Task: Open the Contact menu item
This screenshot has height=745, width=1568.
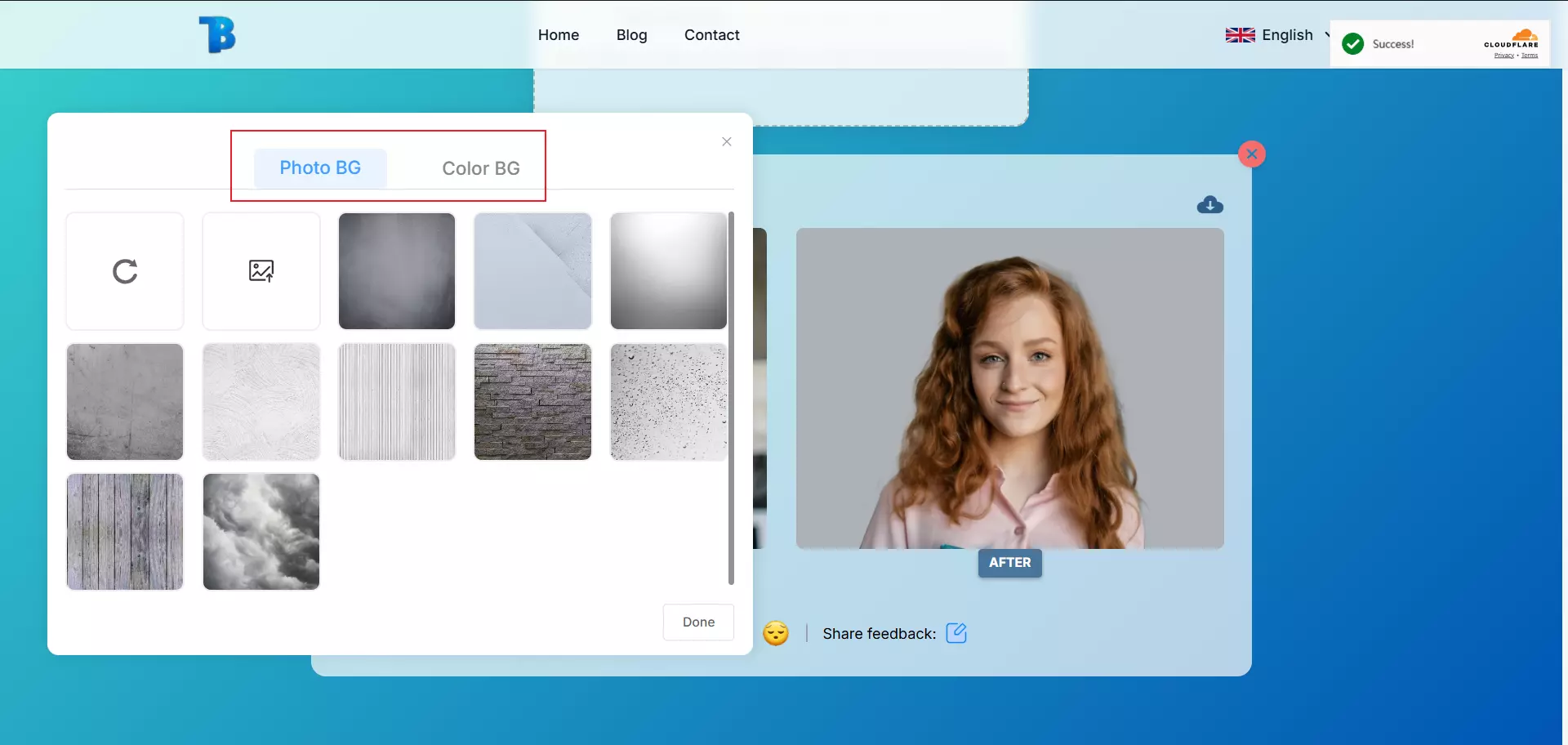Action: coord(712,35)
